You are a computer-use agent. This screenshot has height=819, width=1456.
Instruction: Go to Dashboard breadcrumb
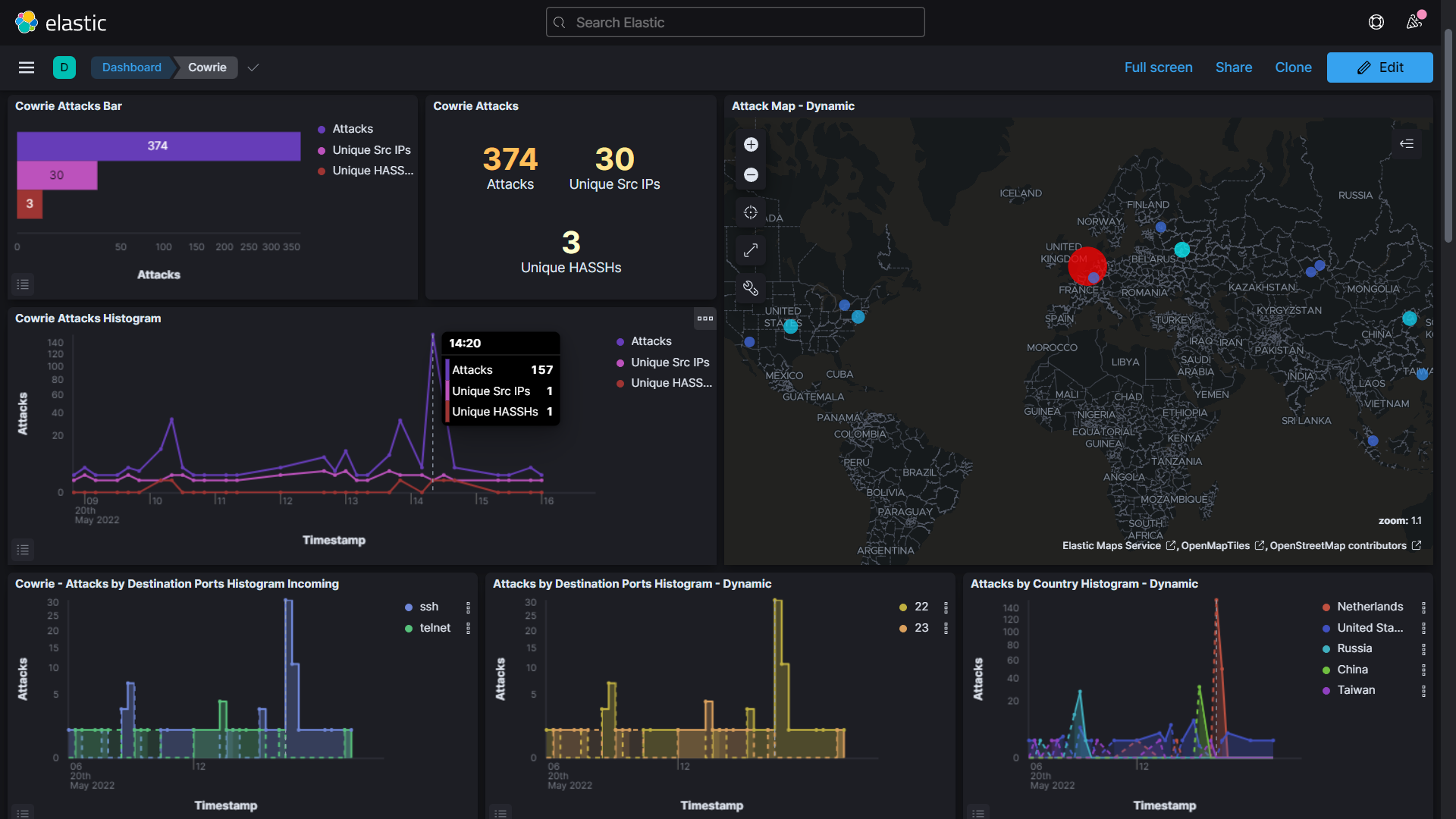coord(132,67)
